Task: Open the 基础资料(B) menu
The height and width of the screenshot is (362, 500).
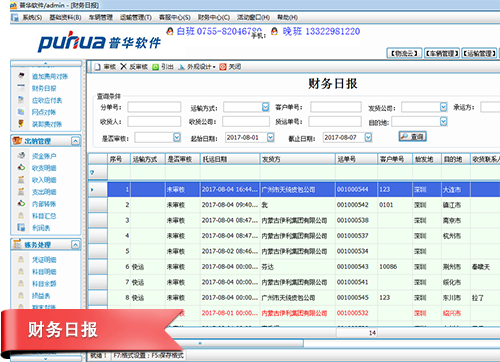Action: pos(65,17)
